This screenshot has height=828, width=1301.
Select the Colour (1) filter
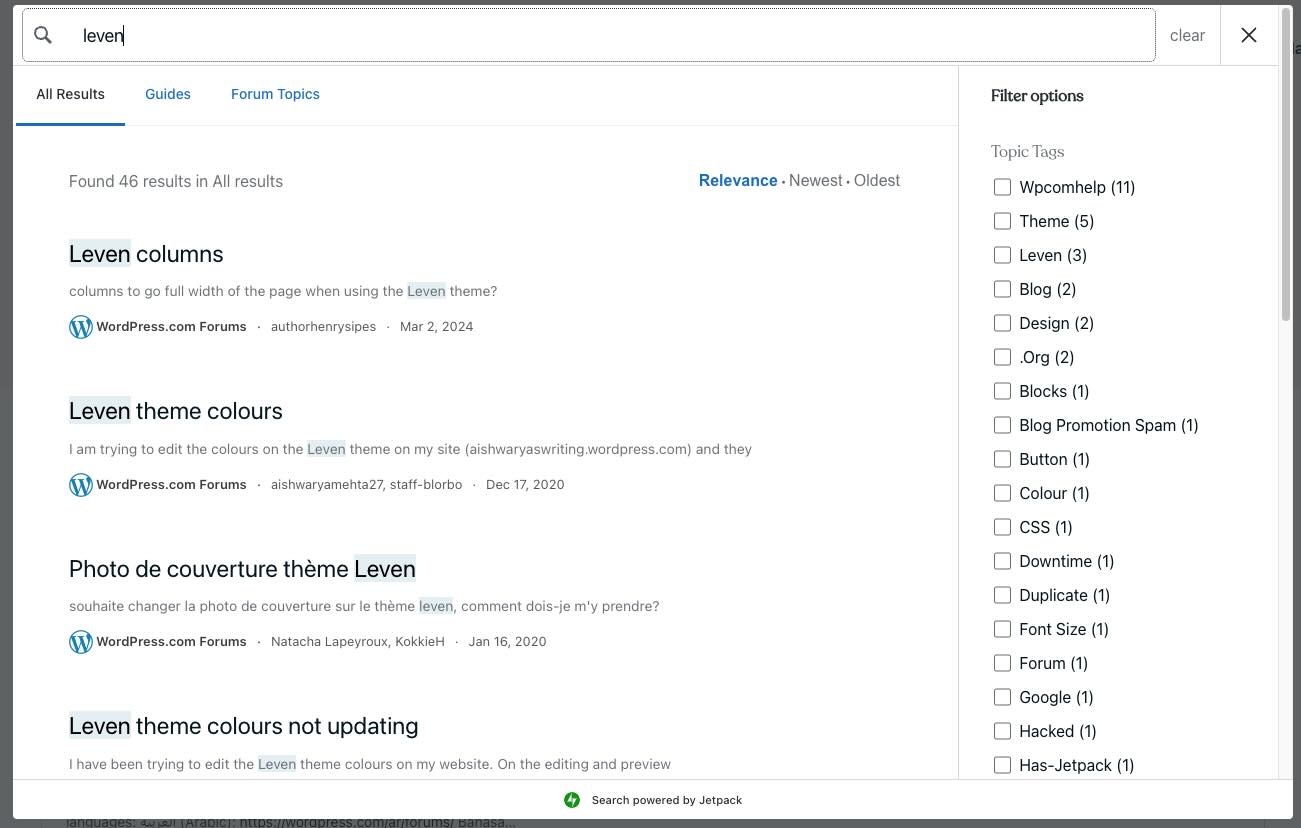tap(1002, 493)
